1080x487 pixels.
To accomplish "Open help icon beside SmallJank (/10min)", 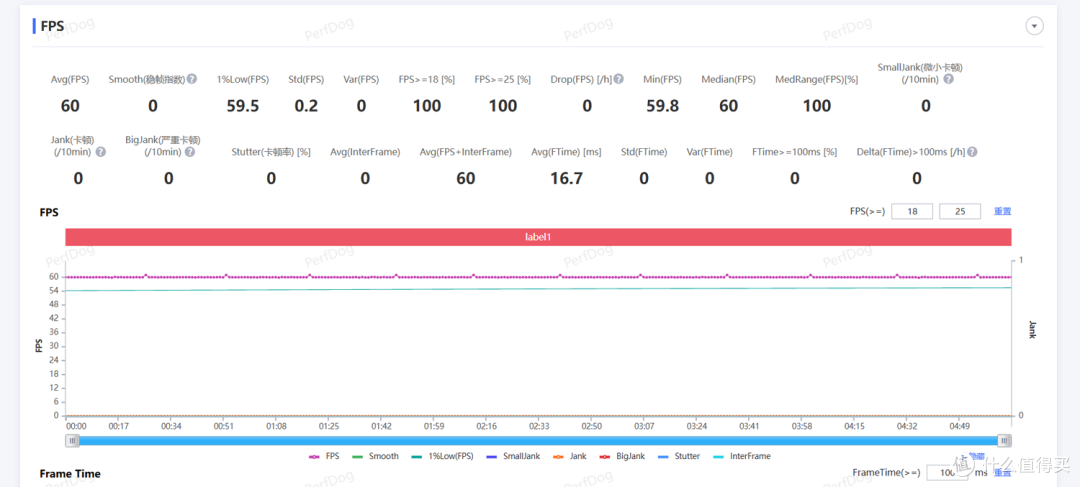I will tap(948, 79).
